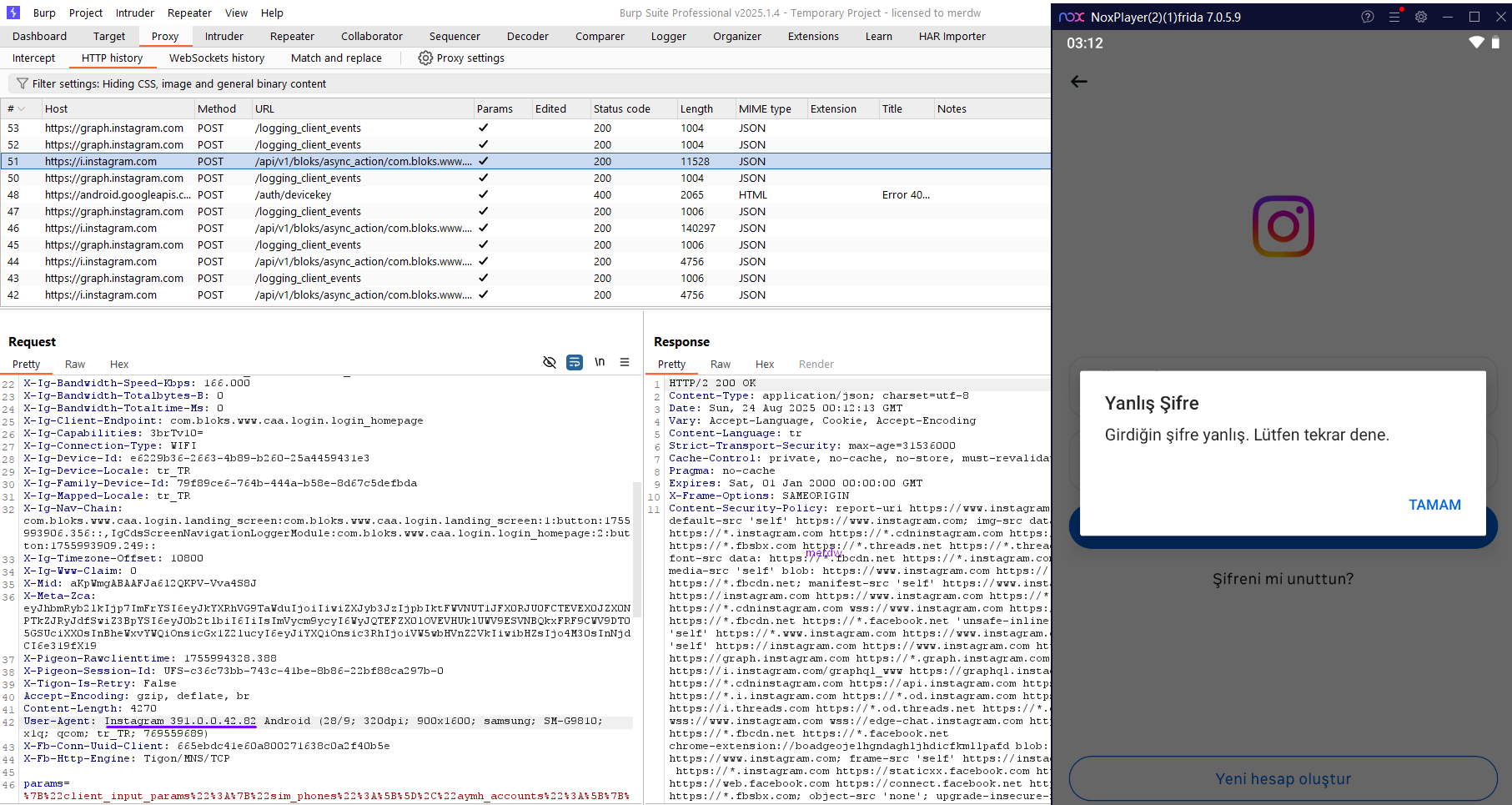Select history row 42 i.instagram.com
This screenshot has width=1512, height=805.
[x=525, y=294]
